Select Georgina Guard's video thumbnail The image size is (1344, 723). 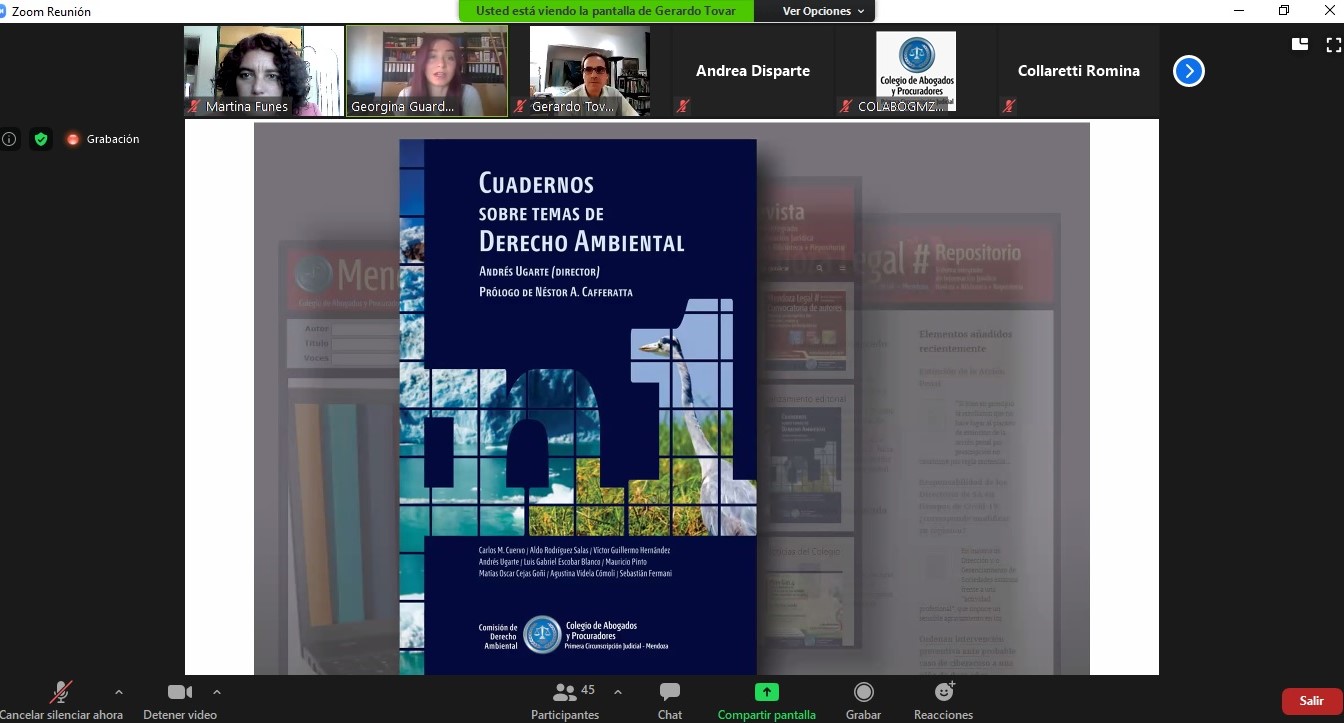[426, 70]
